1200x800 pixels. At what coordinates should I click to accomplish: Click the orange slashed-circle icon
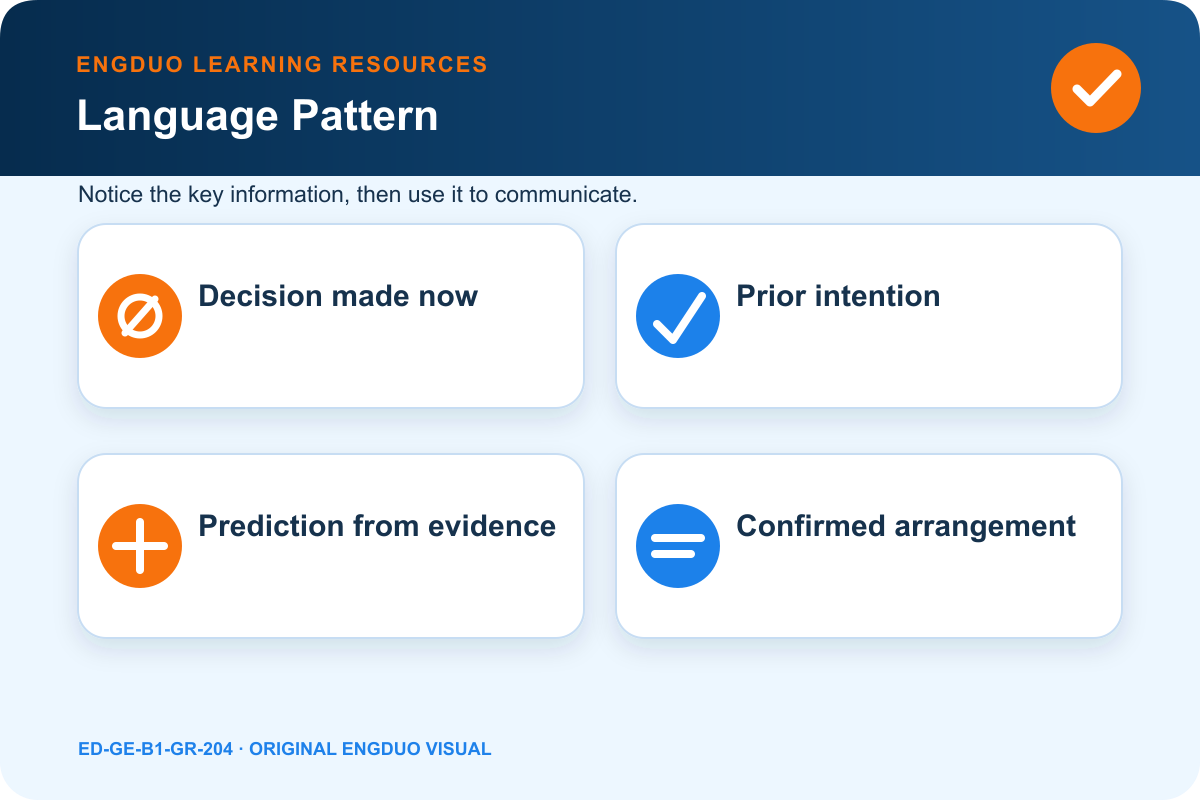point(140,316)
